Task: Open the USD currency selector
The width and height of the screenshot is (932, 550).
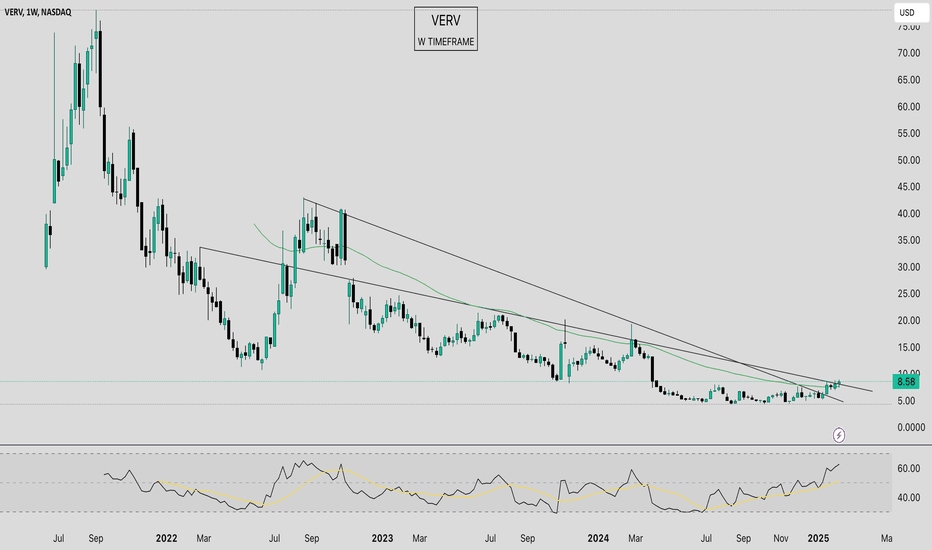Action: [x=911, y=12]
